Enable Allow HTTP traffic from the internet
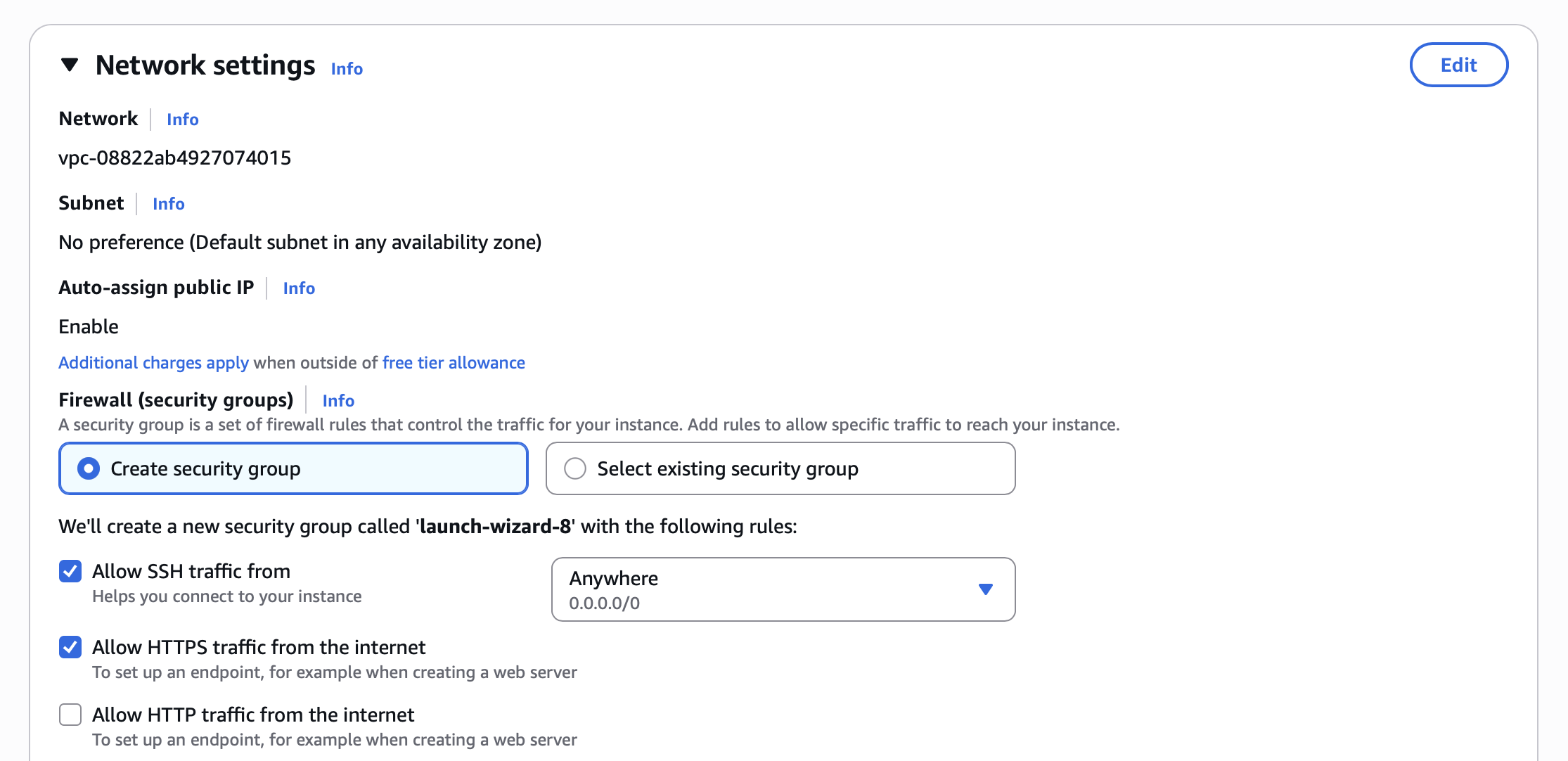This screenshot has width=1568, height=761. point(70,715)
